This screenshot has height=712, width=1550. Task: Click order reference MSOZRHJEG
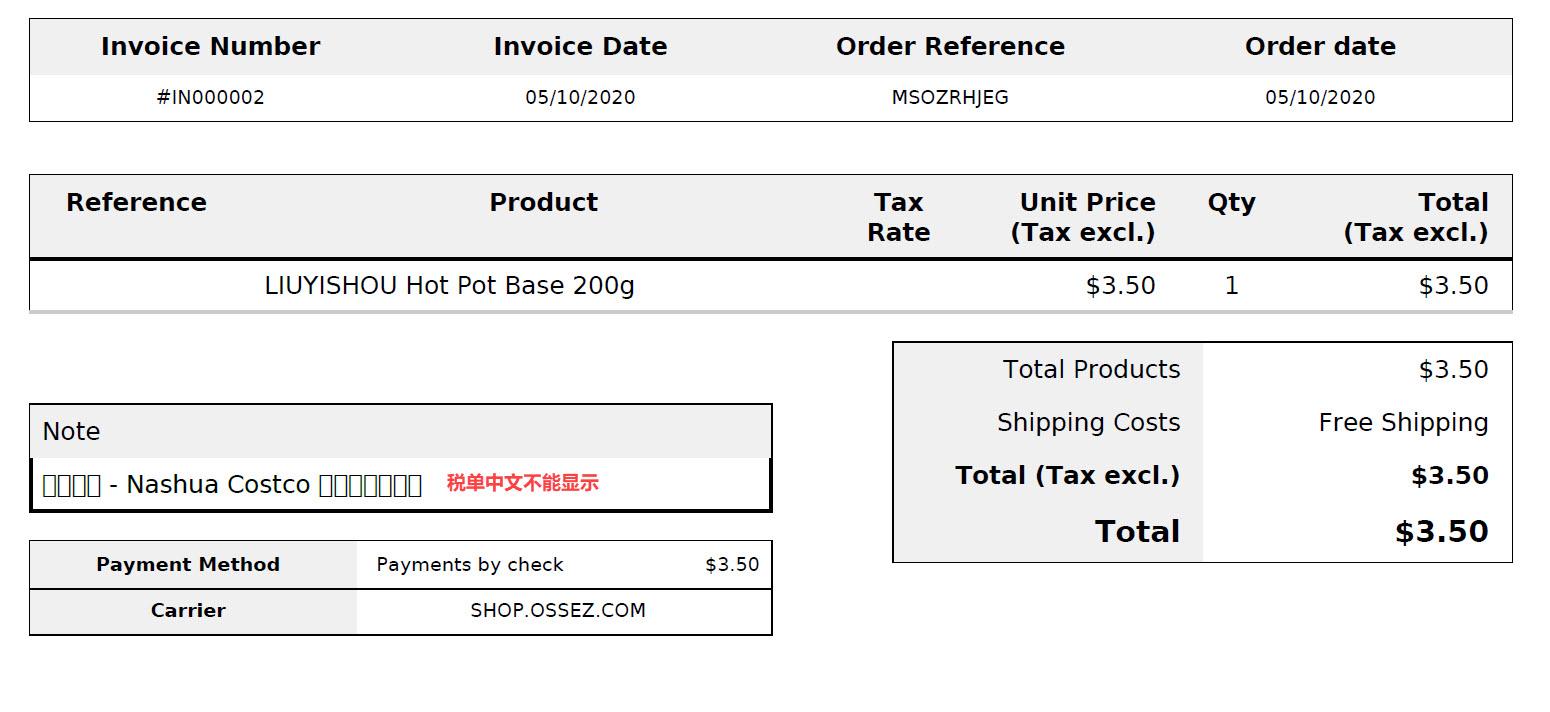pyautogui.click(x=950, y=97)
